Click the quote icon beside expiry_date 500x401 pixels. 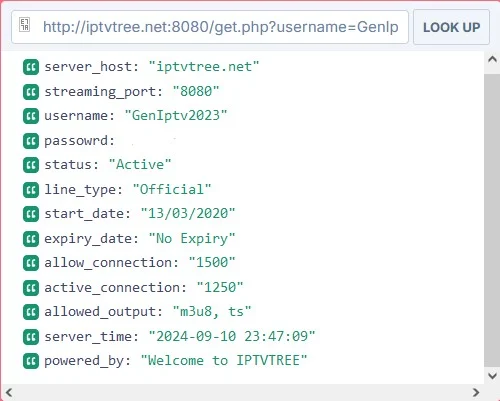pos(31,239)
